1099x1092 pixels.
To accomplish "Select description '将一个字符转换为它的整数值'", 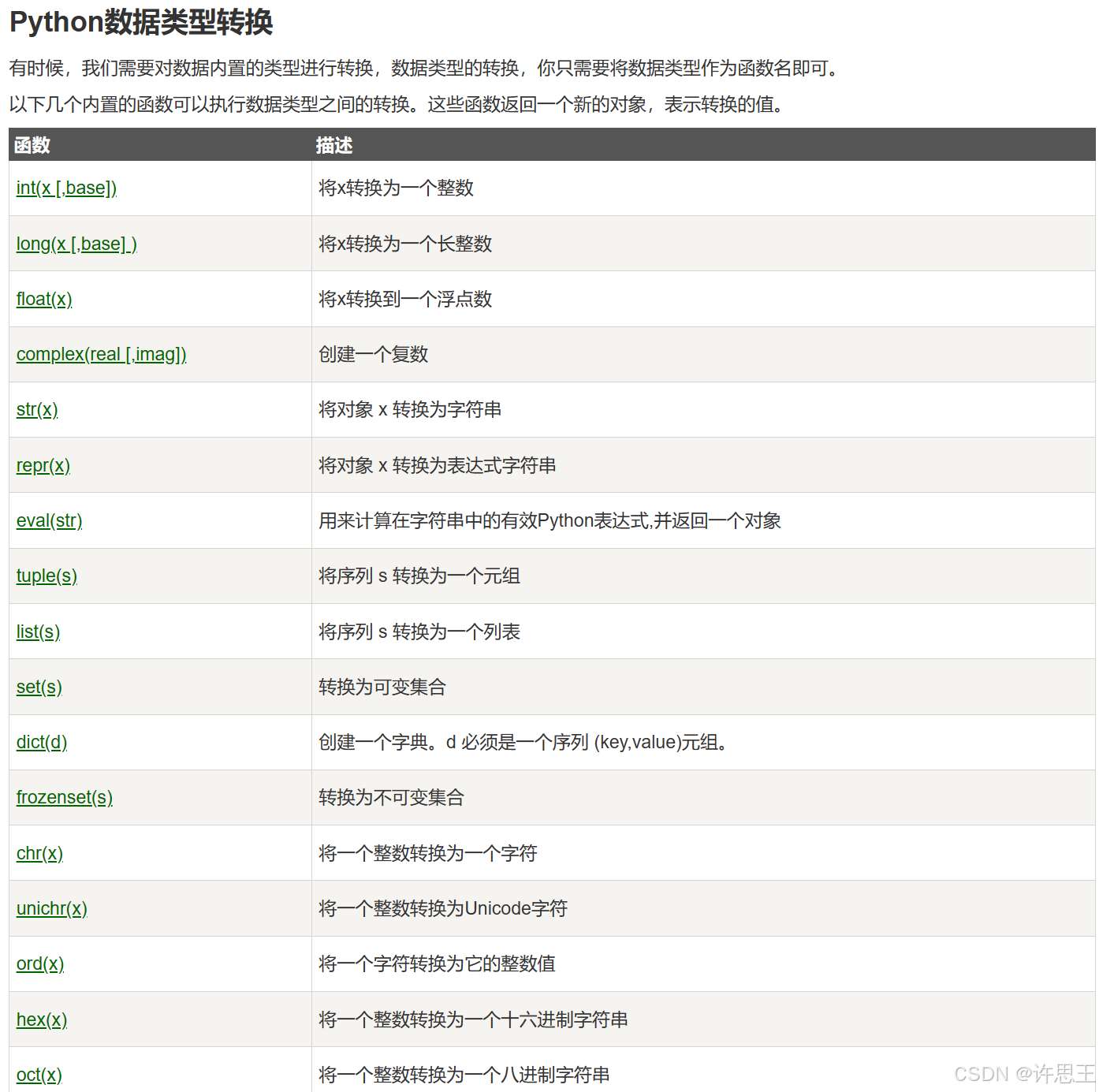I will pyautogui.click(x=437, y=963).
